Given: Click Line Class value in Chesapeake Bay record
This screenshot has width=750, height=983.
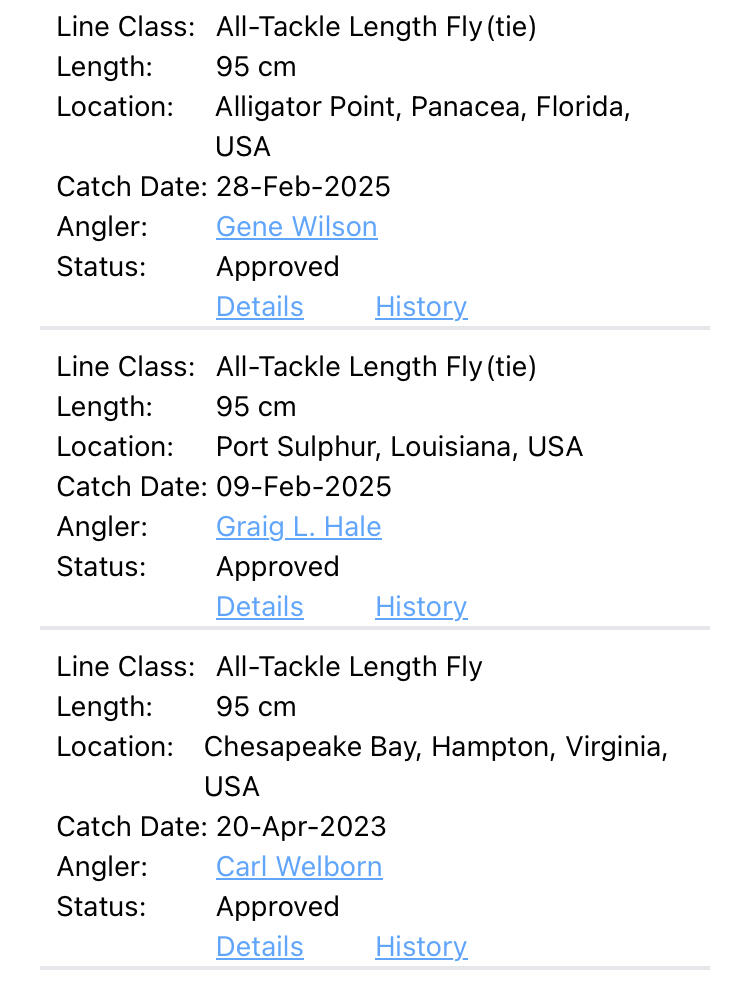Looking at the screenshot, I should tap(349, 667).
